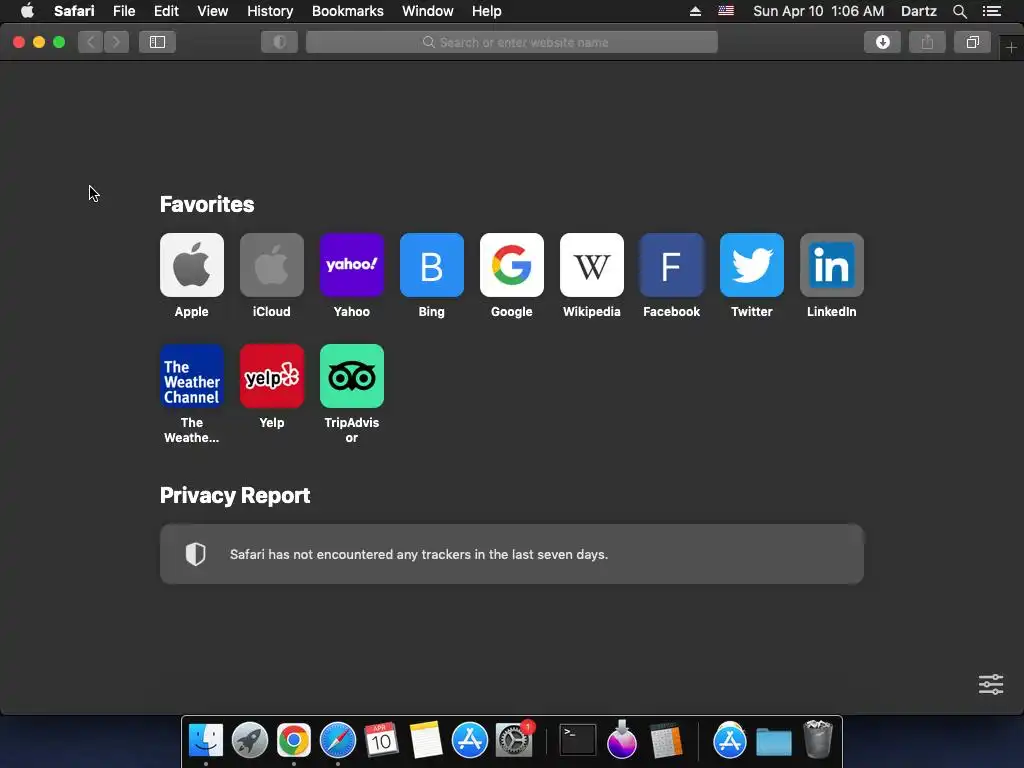Click the date and time display
Screen dimensions: 1024x768
818,11
